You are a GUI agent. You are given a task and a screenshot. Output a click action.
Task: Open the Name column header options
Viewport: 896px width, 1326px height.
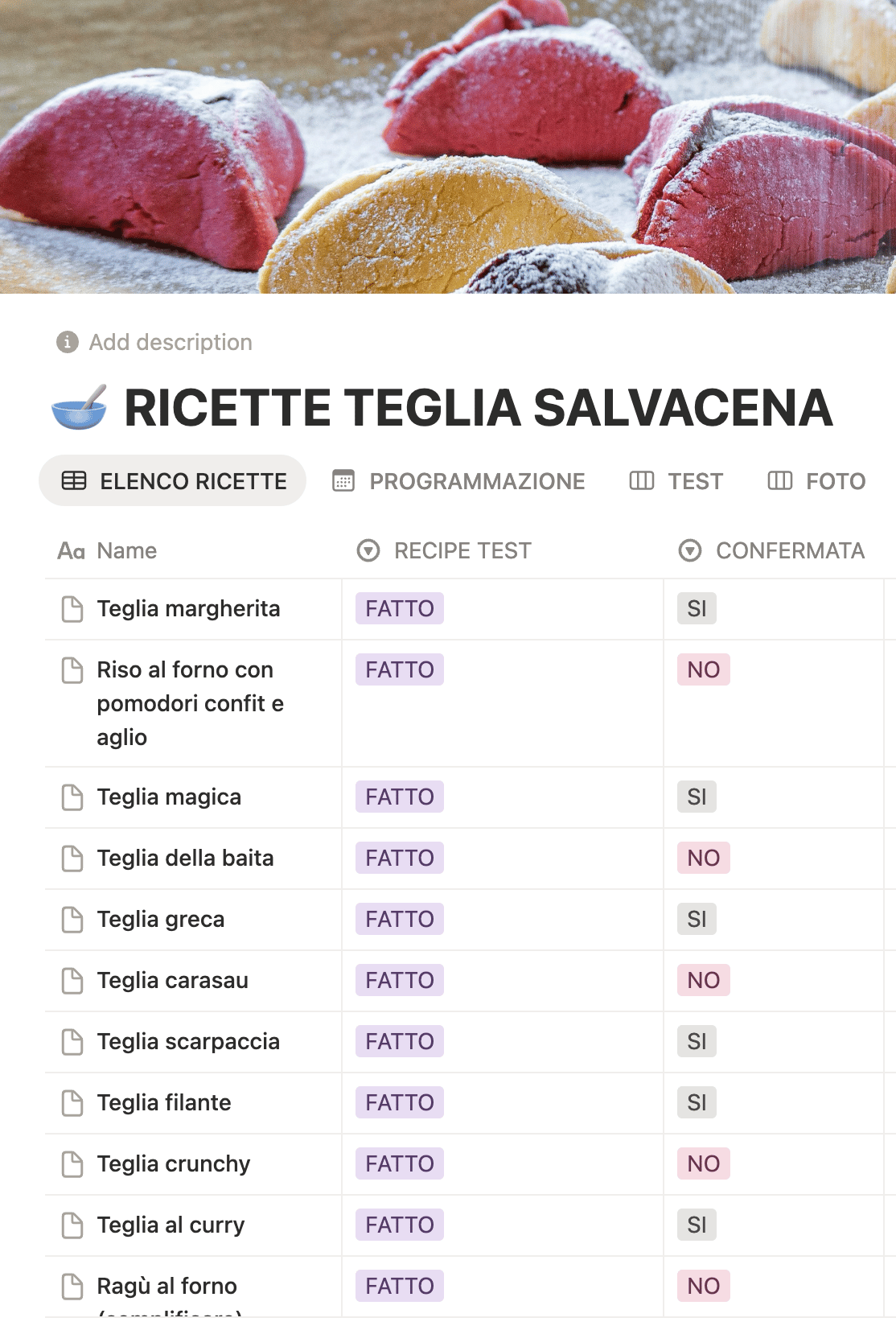[126, 551]
